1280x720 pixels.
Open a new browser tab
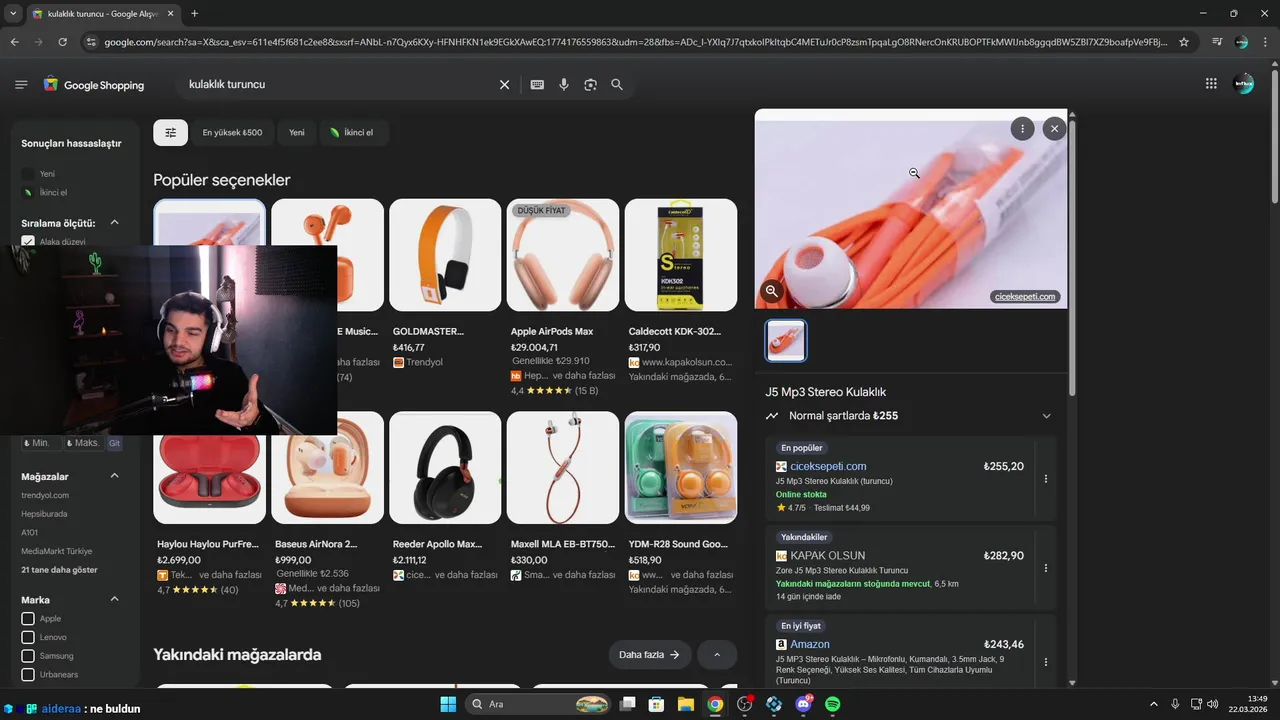point(194,13)
